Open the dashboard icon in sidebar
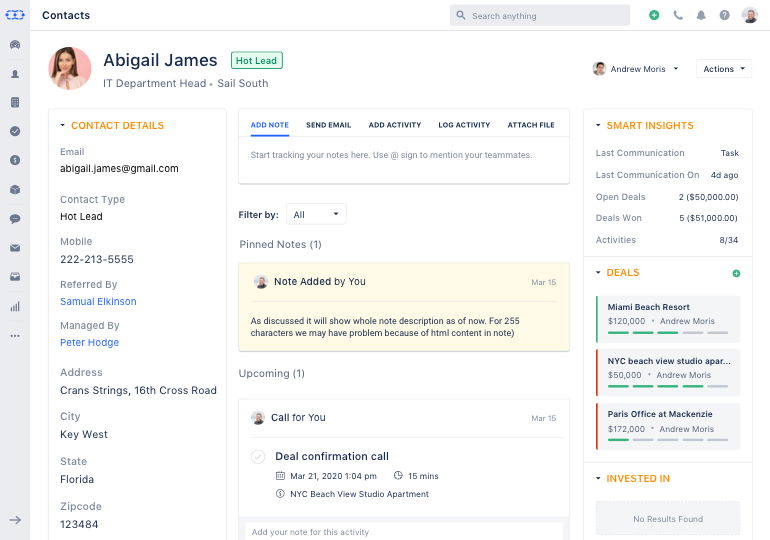The width and height of the screenshot is (770, 540). (15, 45)
